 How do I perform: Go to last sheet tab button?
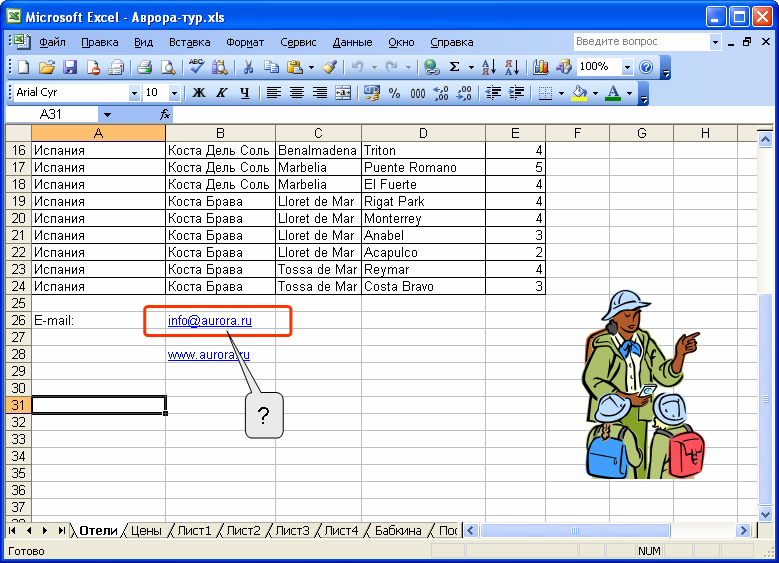62,531
